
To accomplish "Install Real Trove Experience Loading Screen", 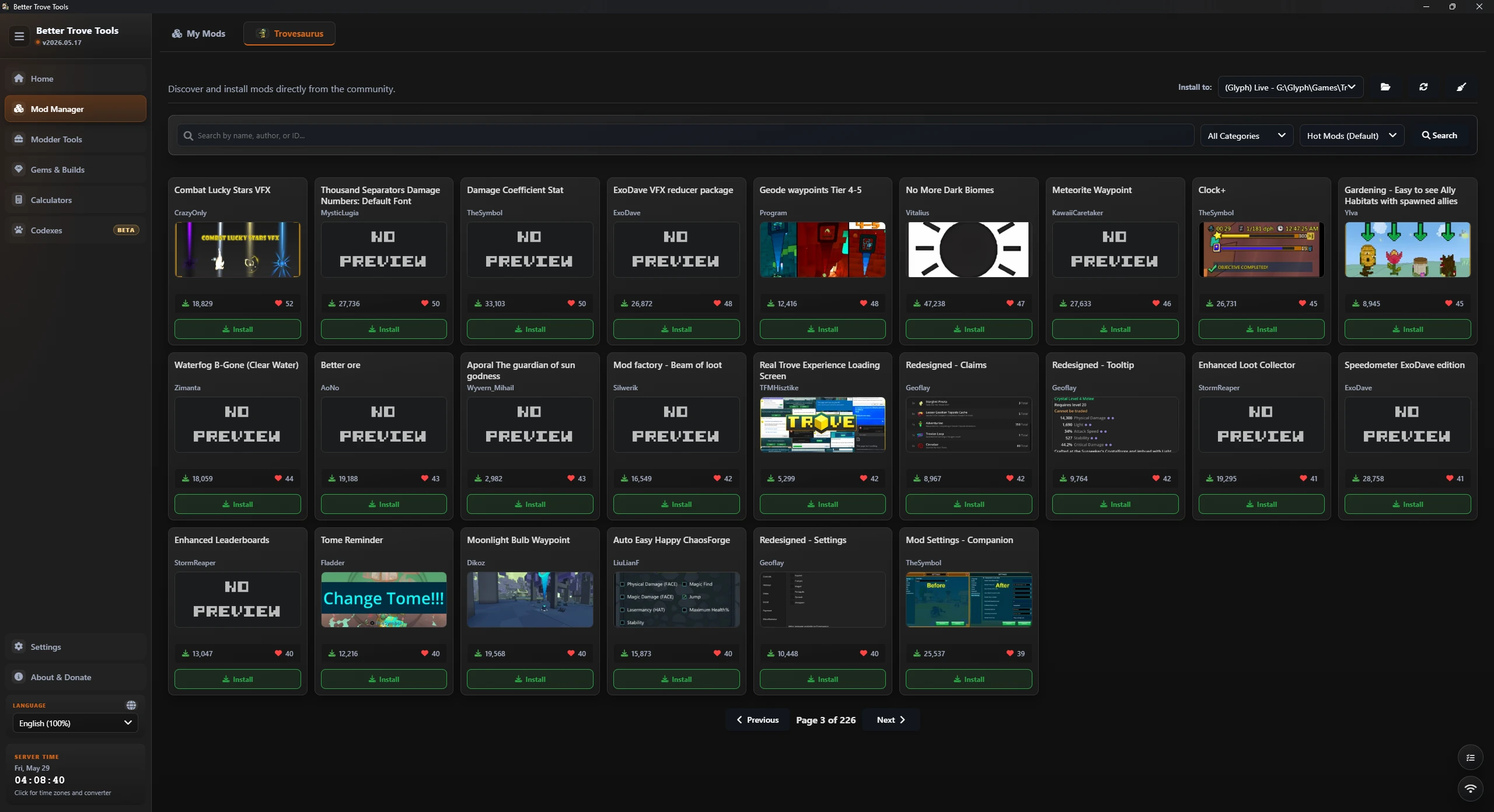I will 822,504.
